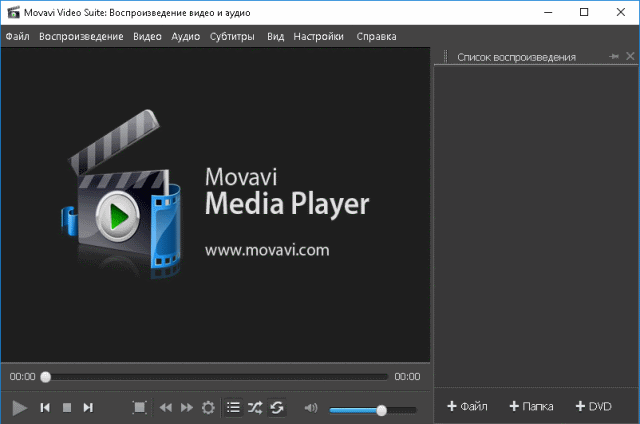Speed up playback with fast-forward arrows
640x424 pixels.
(187, 408)
